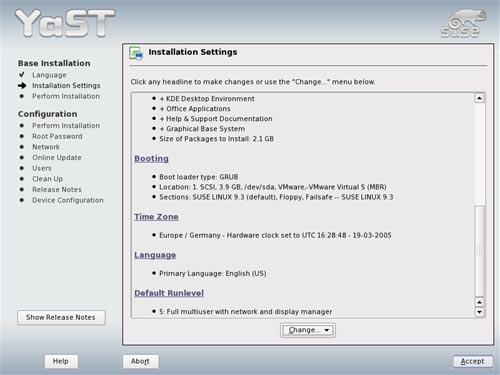Select Clean Up step in sidebar

click(47, 179)
